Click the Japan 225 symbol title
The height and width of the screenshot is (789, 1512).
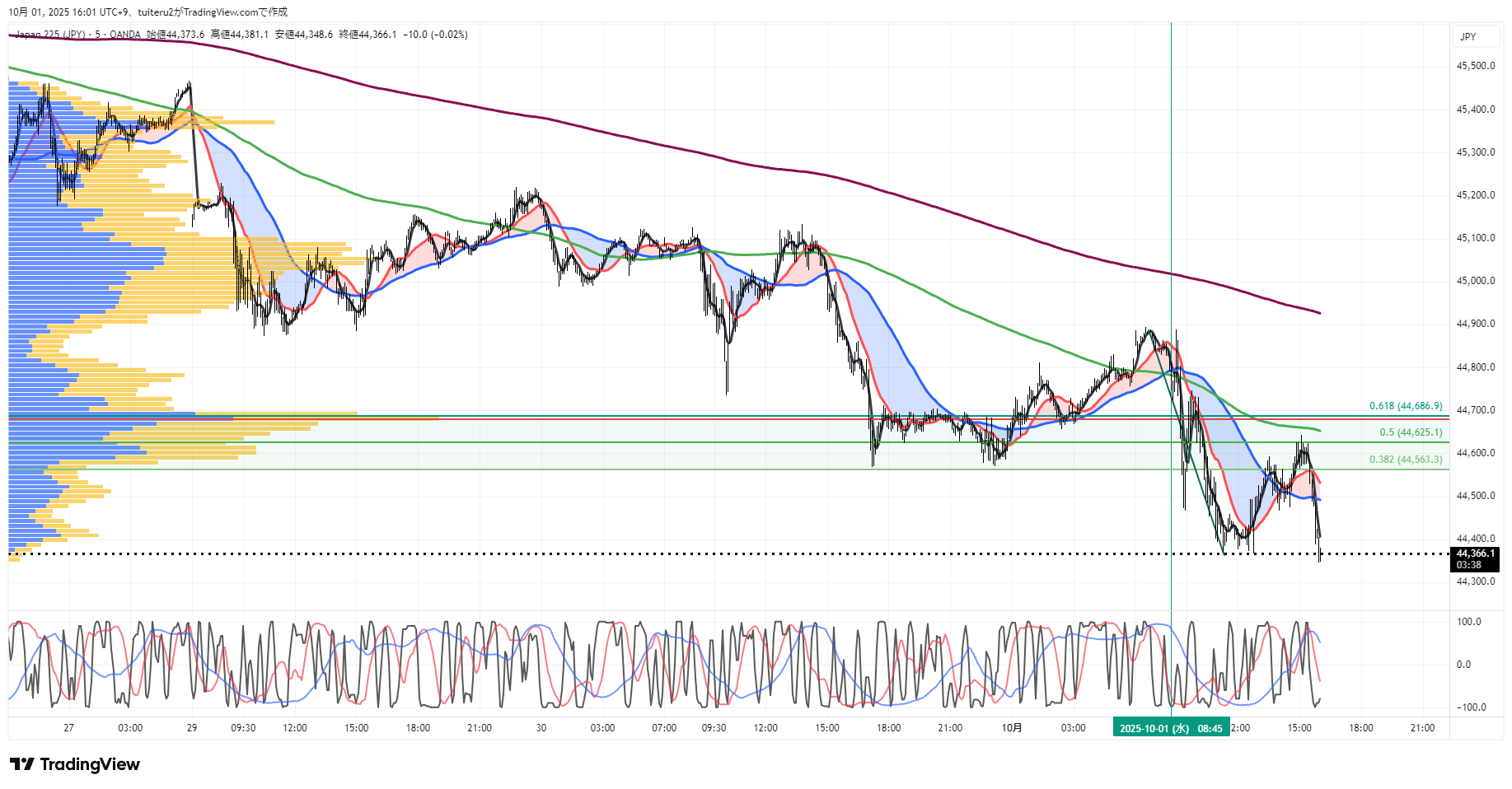click(x=49, y=35)
